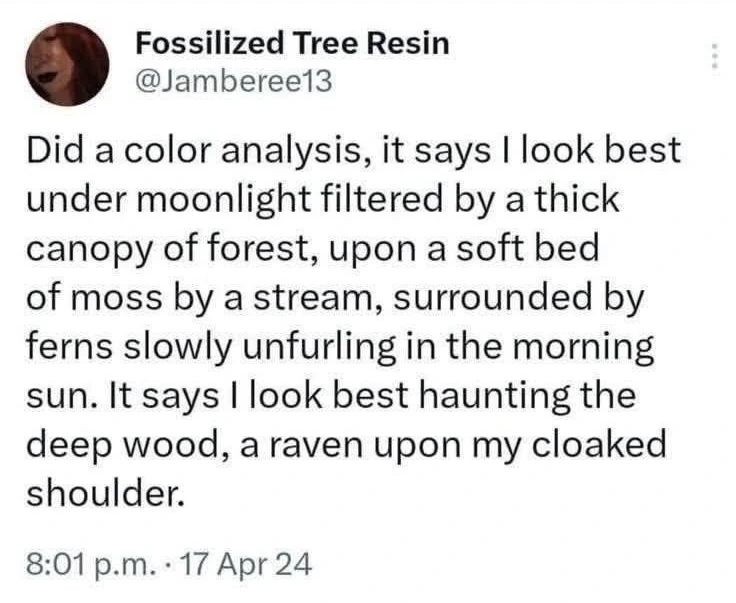Click the Fossilized Tree Resin profile avatar
The width and height of the screenshot is (736, 603).
click(x=67, y=64)
